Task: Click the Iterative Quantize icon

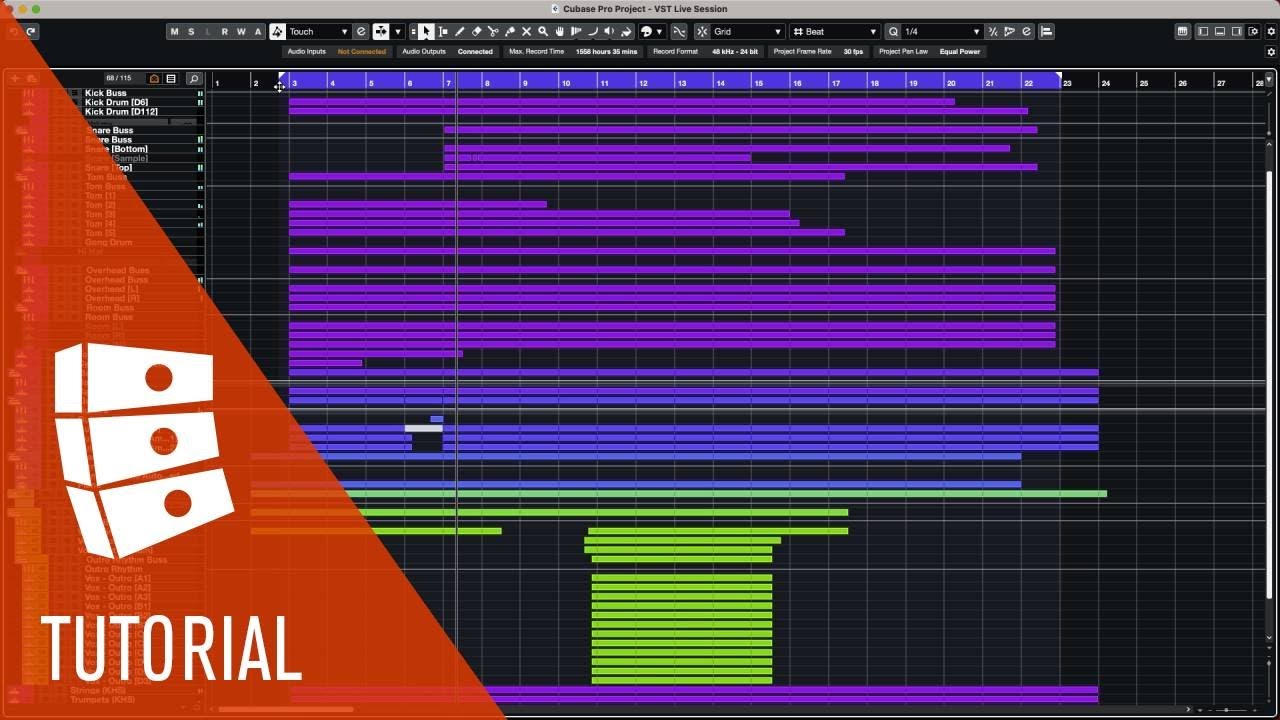Action: coord(993,32)
